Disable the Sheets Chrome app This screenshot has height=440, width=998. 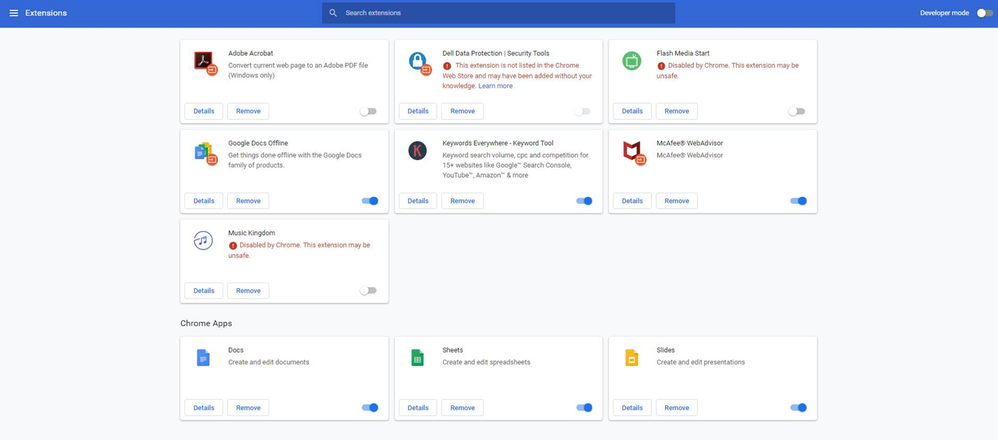click(x=584, y=408)
